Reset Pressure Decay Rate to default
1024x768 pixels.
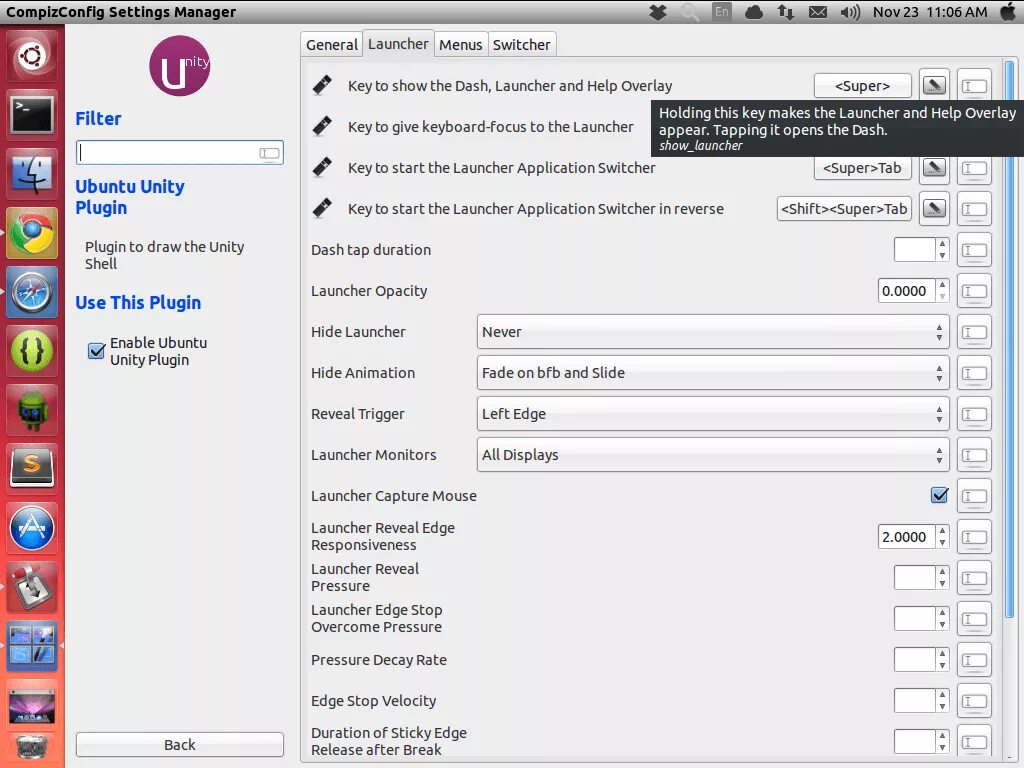974,660
